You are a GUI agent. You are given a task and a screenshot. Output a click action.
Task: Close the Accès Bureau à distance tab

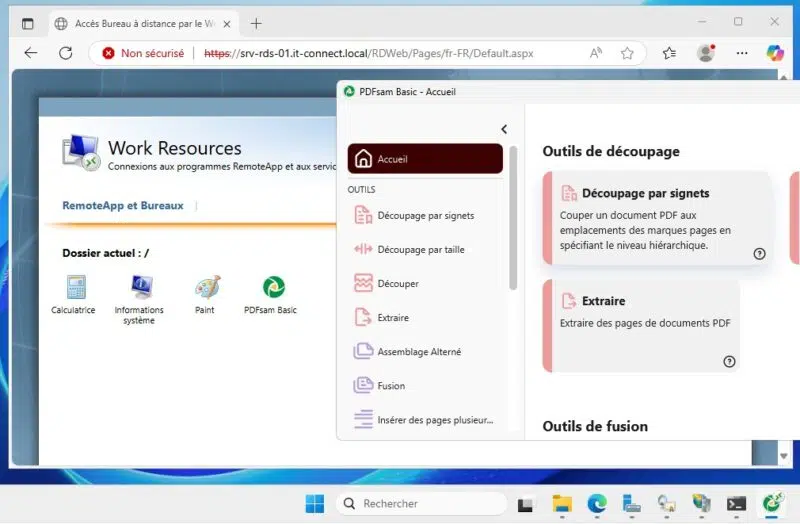pos(227,24)
